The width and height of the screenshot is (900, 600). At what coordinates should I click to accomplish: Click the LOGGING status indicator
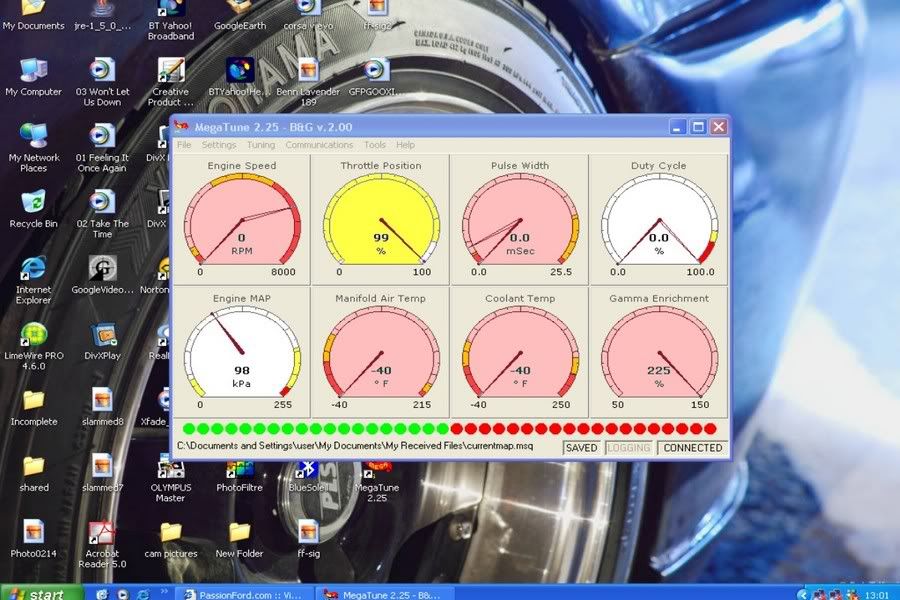pos(629,448)
